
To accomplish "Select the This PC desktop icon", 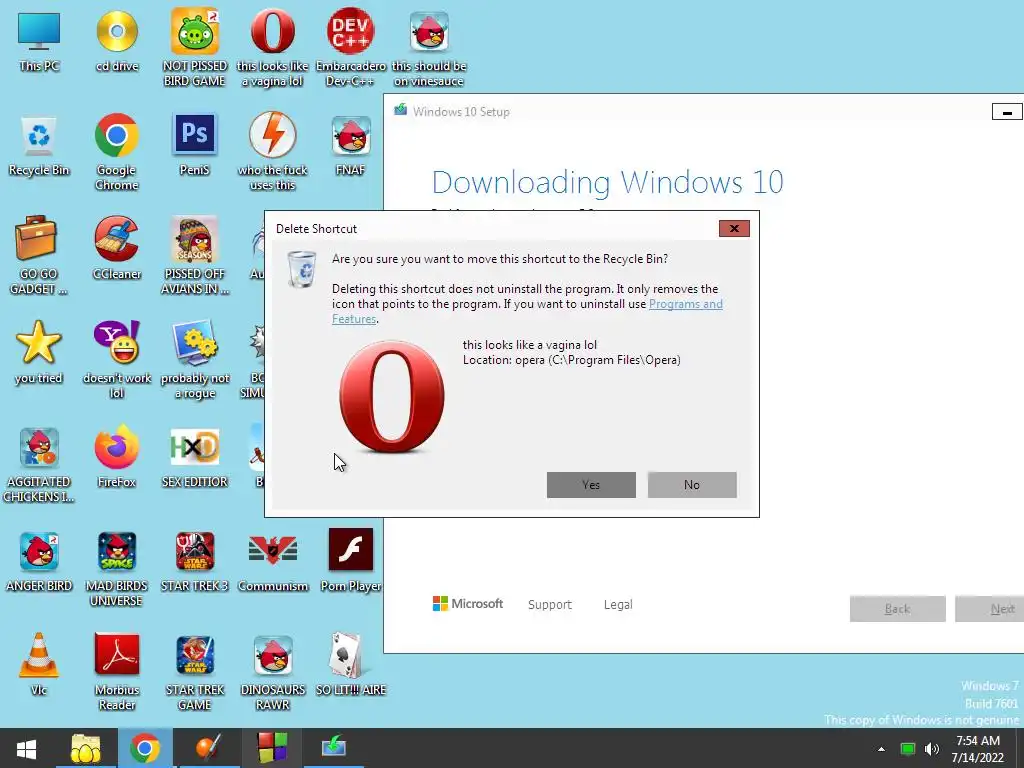I will click(x=39, y=40).
